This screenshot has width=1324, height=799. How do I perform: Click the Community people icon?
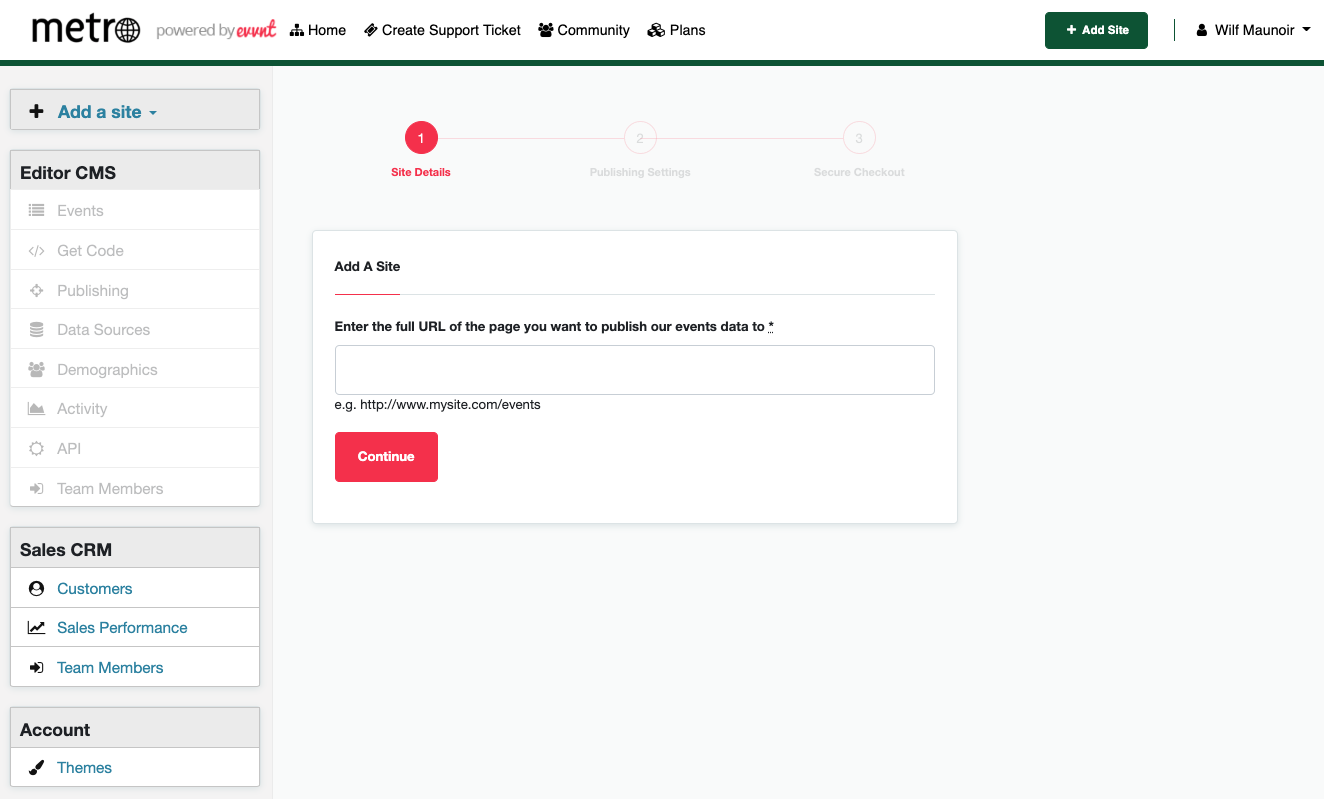coord(546,31)
